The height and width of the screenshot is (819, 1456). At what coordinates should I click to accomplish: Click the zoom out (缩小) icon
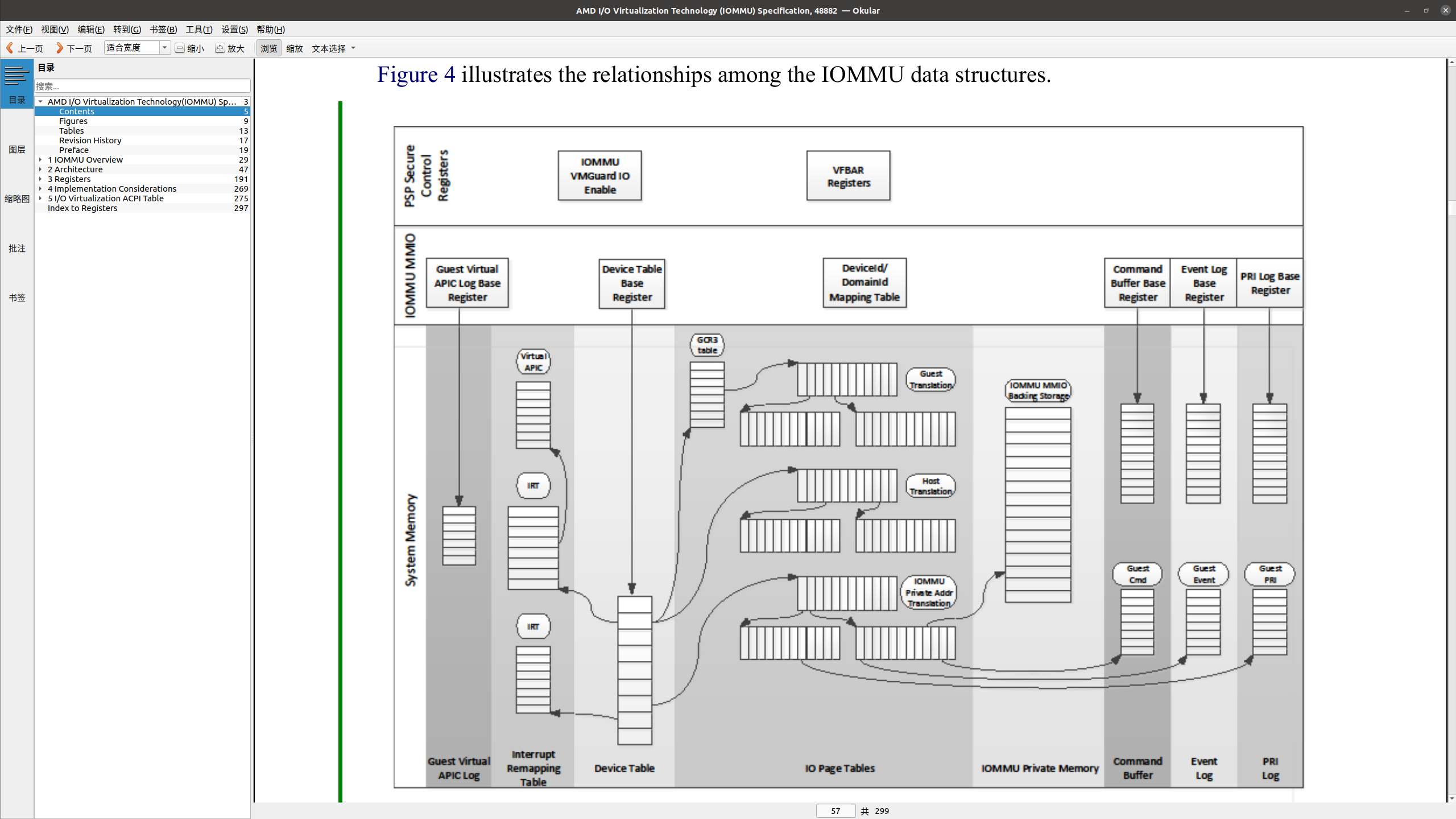pyautogui.click(x=180, y=48)
